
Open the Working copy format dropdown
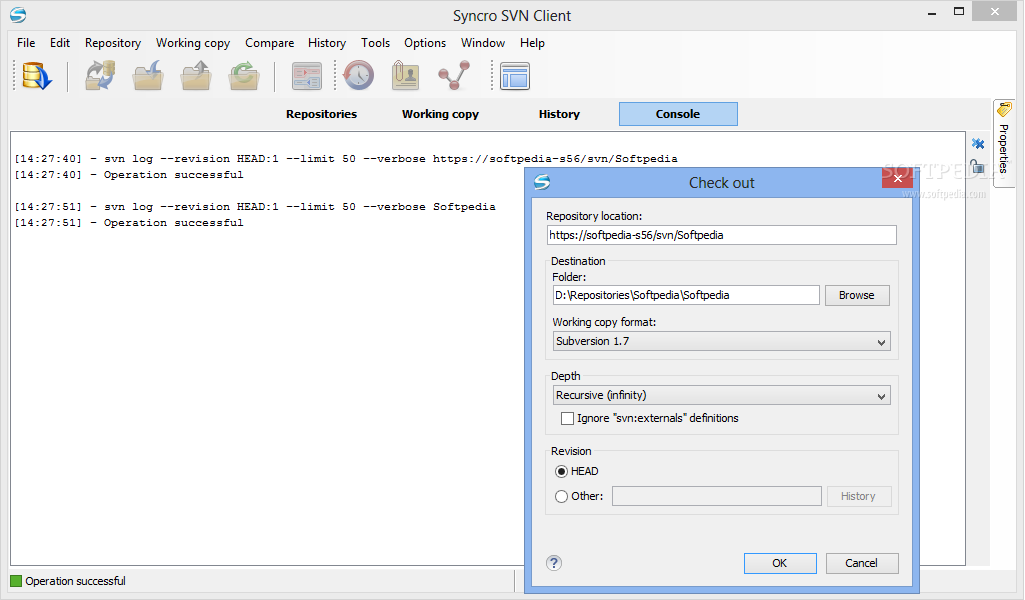click(x=722, y=341)
